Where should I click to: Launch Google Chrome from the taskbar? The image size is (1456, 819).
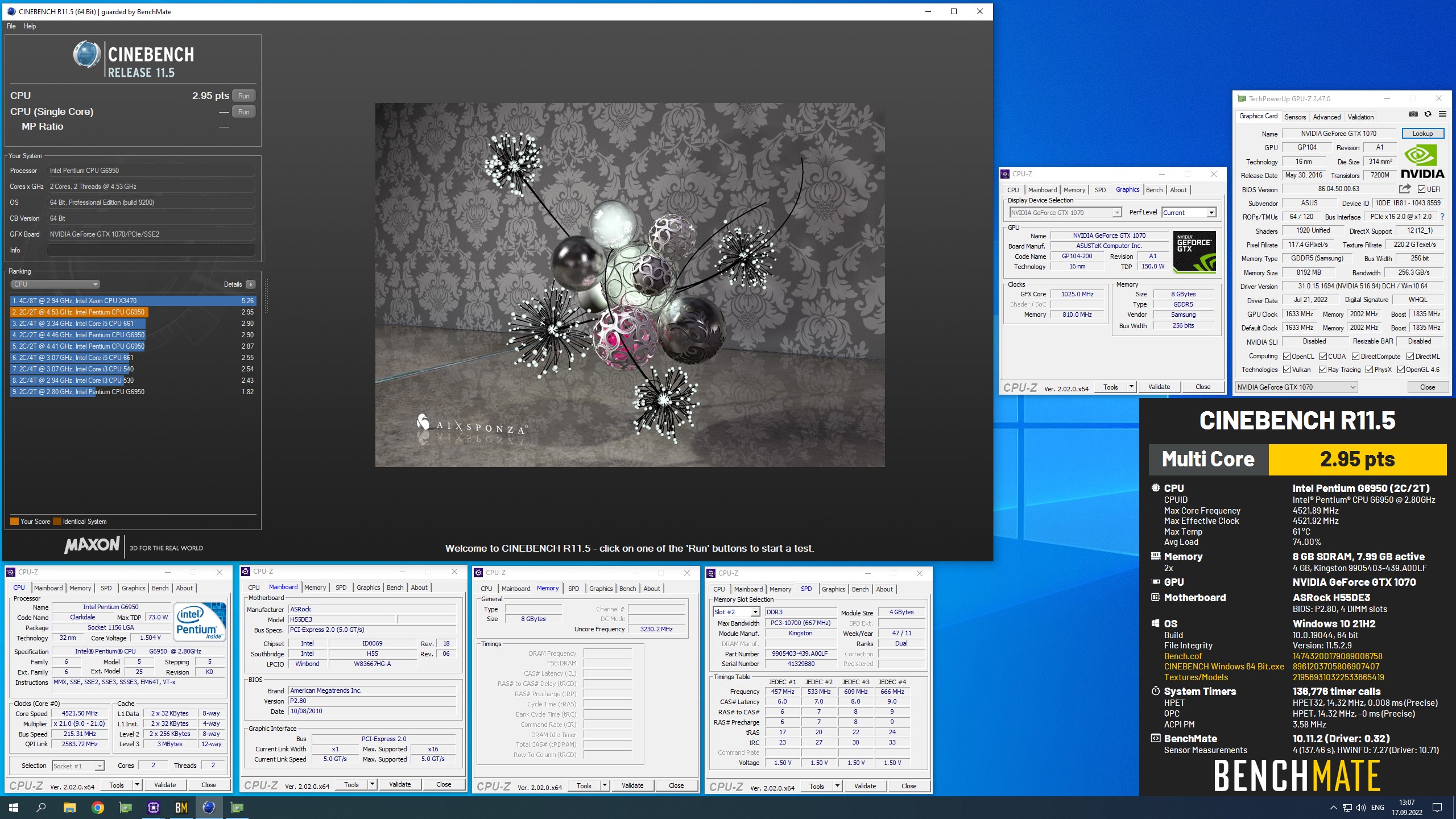[x=98, y=807]
